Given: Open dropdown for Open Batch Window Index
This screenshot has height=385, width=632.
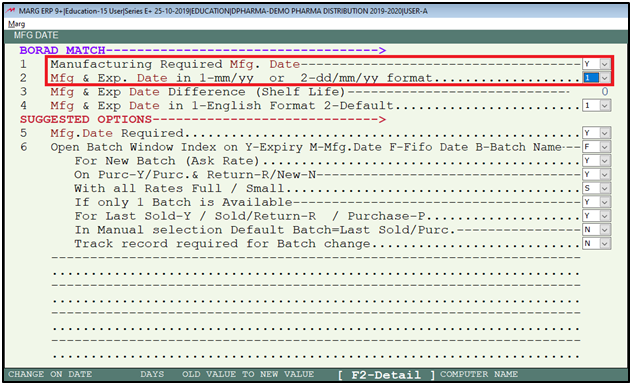Looking at the screenshot, I should pos(605,147).
